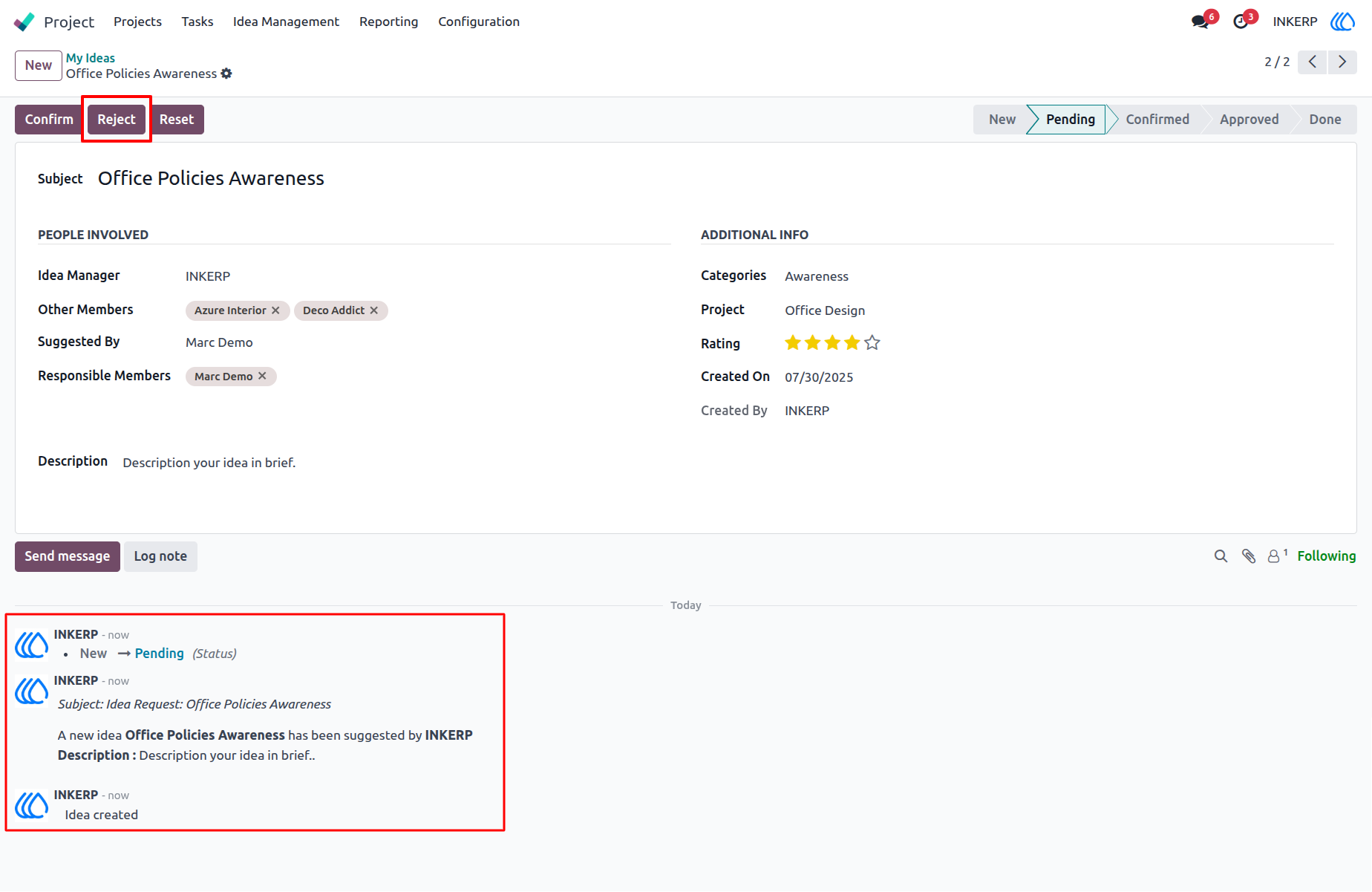
Task: Open the Project field showing Office Design
Action: [x=825, y=310]
